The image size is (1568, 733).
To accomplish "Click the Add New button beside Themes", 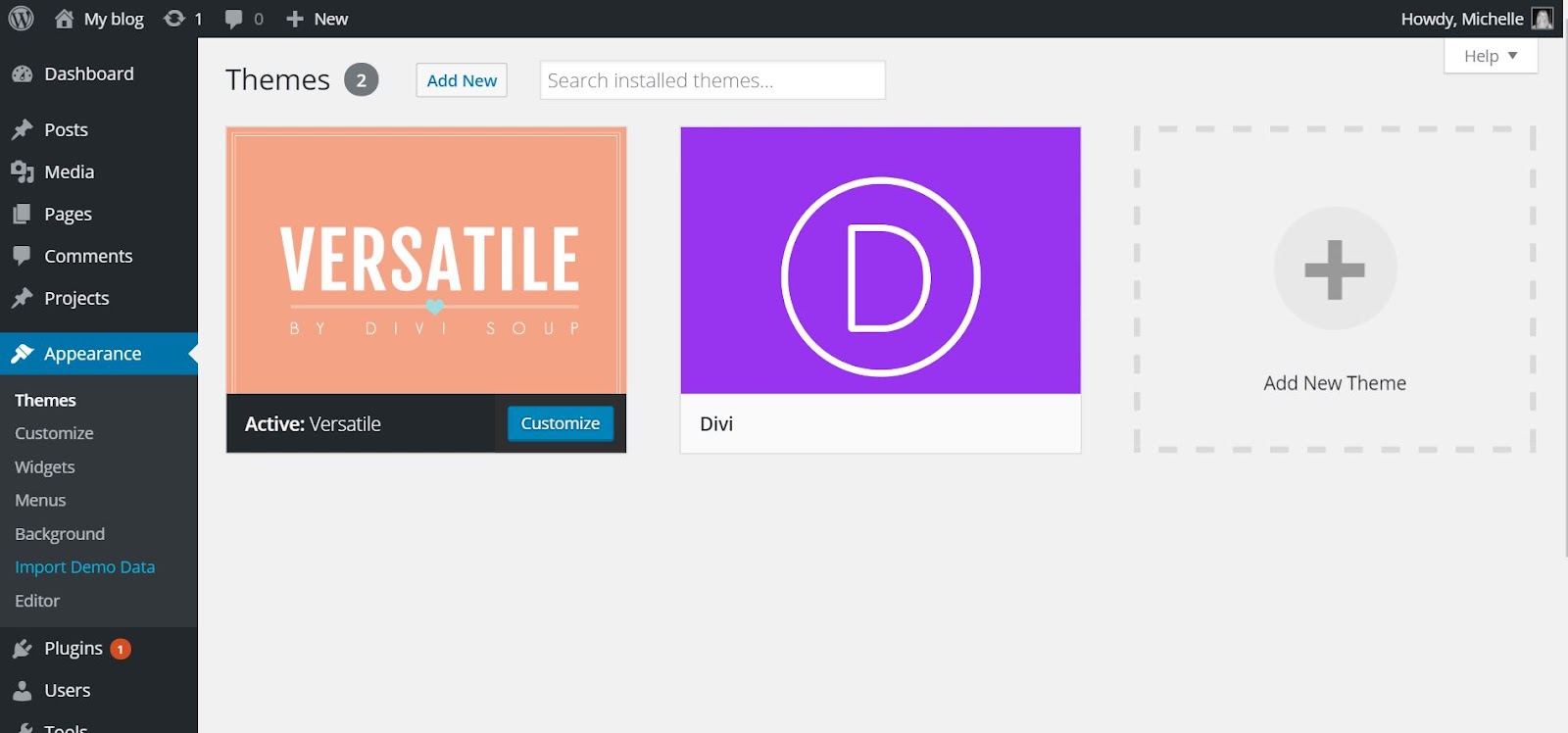I will [x=462, y=80].
